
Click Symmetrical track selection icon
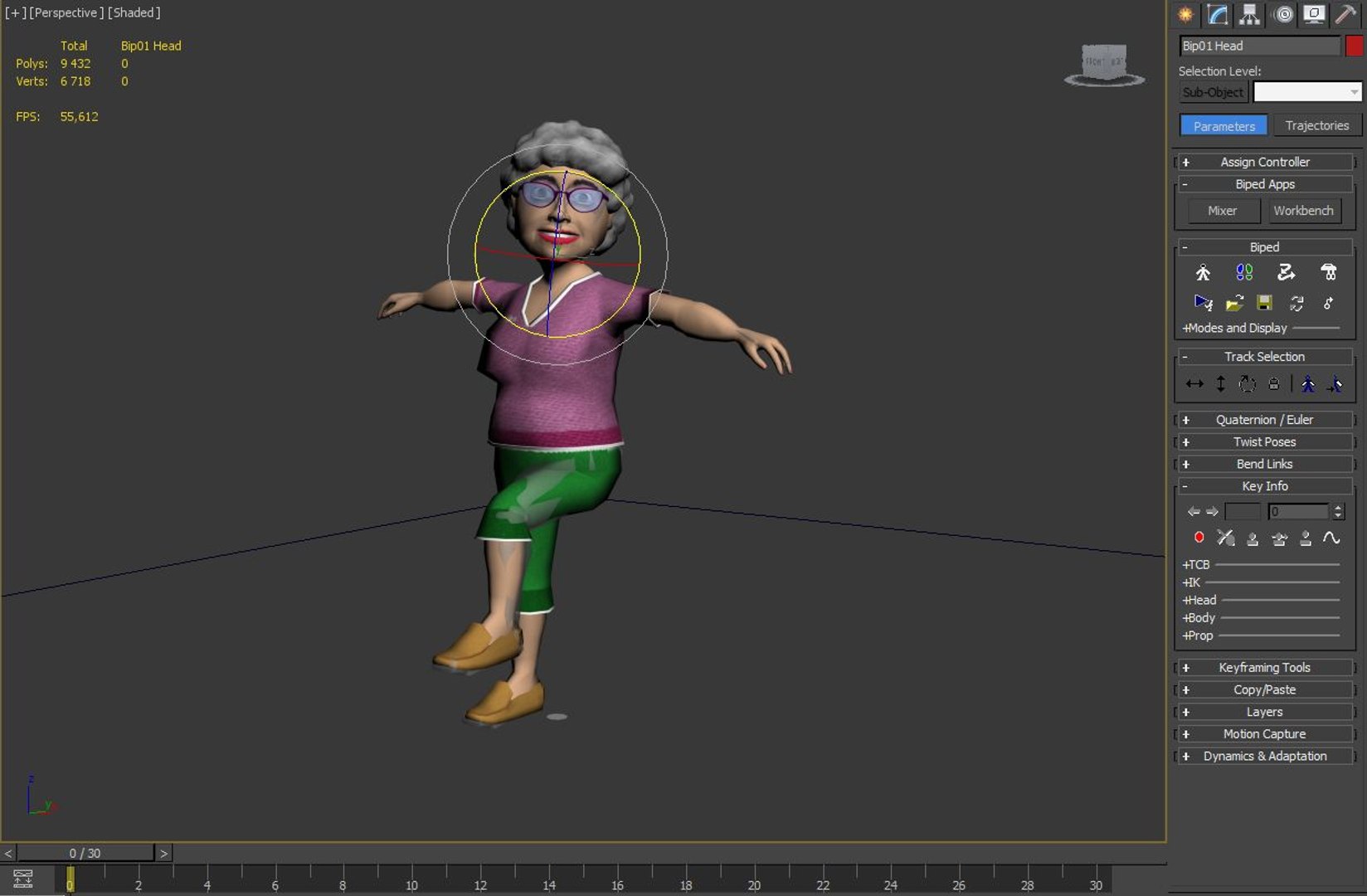coord(1308,383)
